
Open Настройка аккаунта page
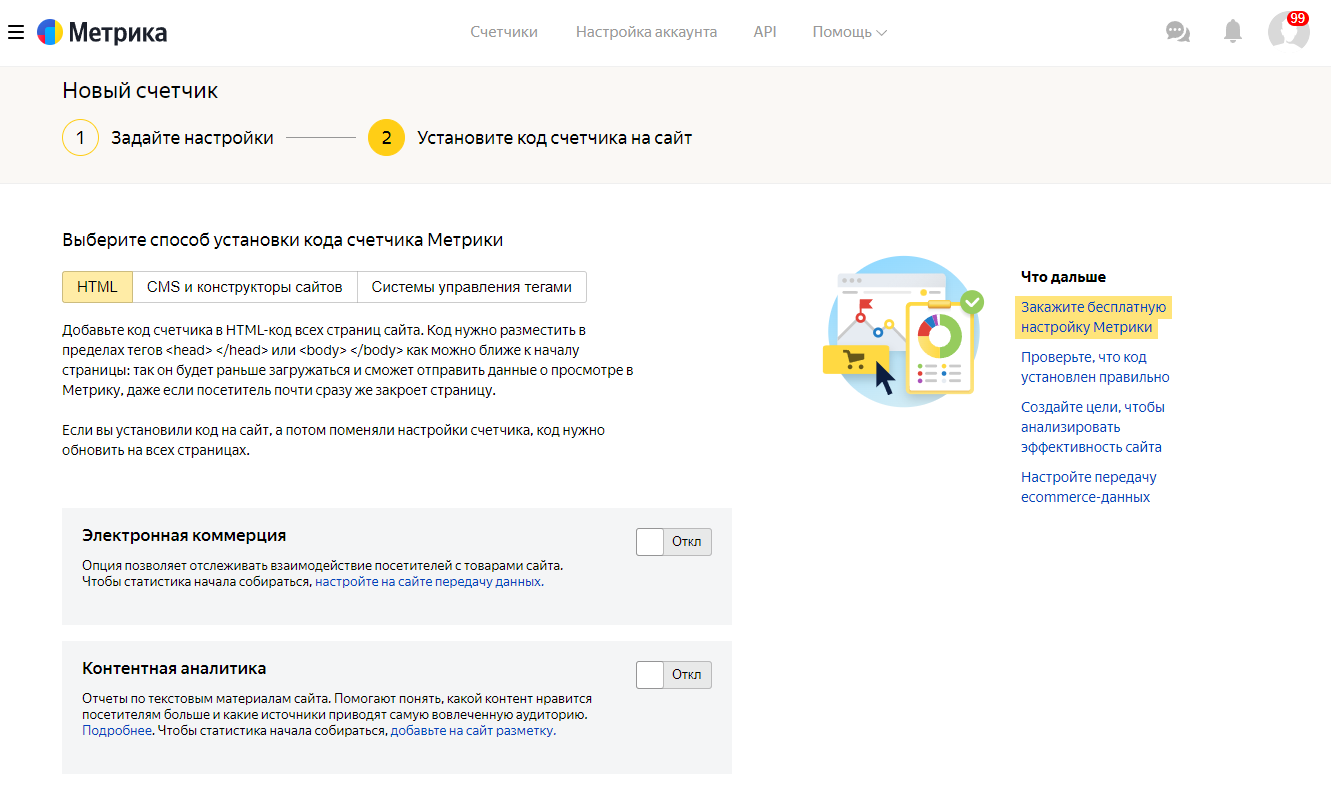tap(646, 32)
